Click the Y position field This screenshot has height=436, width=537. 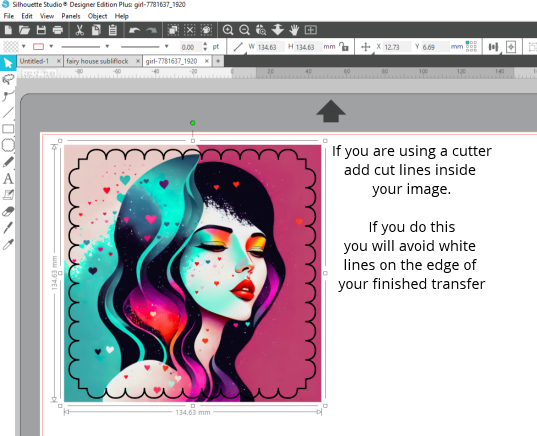(435, 47)
